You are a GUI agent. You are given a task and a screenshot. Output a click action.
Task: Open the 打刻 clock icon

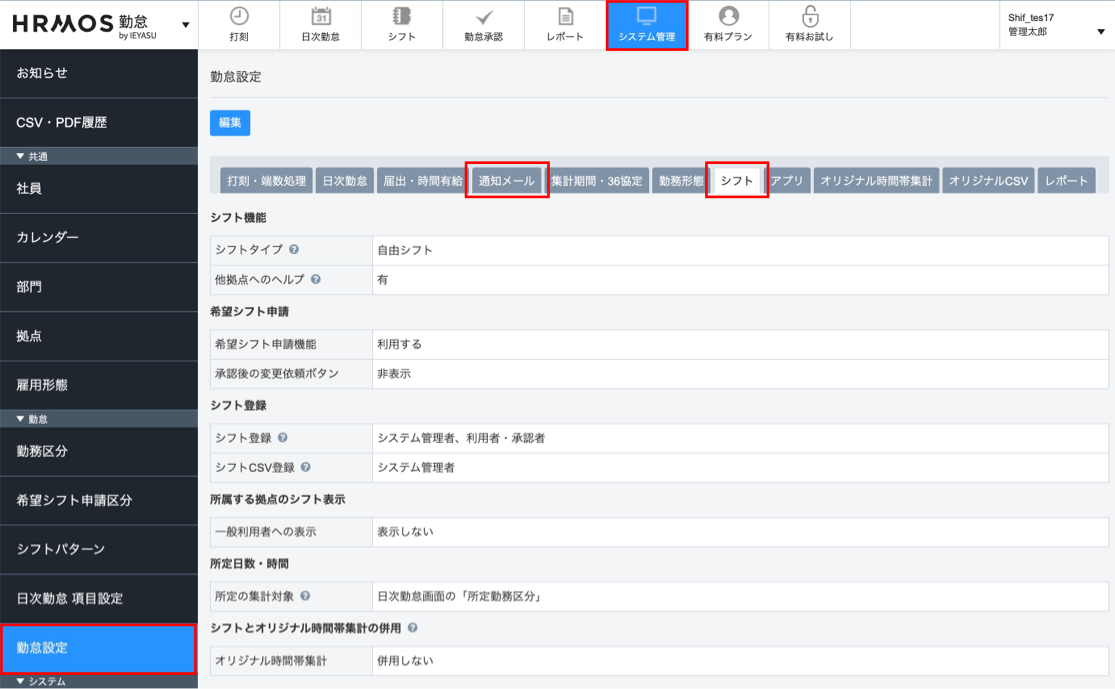pyautogui.click(x=239, y=17)
